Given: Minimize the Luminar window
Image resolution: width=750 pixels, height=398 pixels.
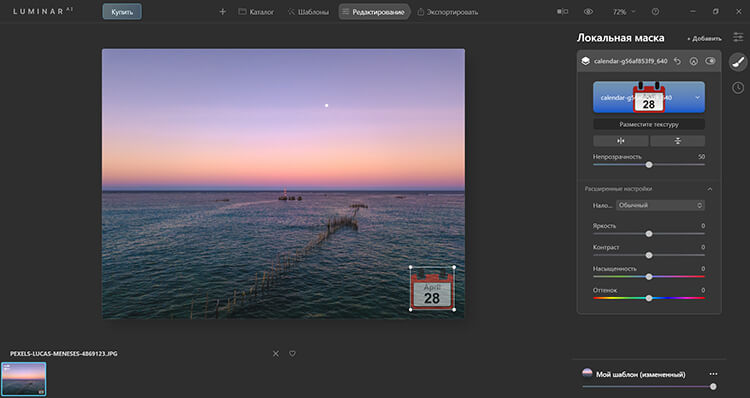Looking at the screenshot, I should (692, 11).
